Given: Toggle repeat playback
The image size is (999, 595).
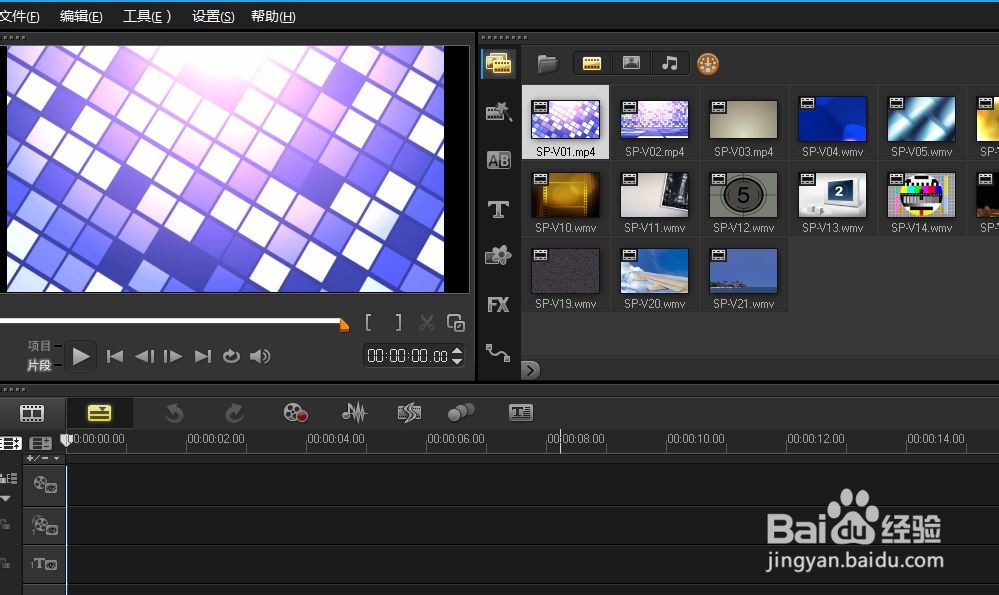Looking at the screenshot, I should coord(231,356).
